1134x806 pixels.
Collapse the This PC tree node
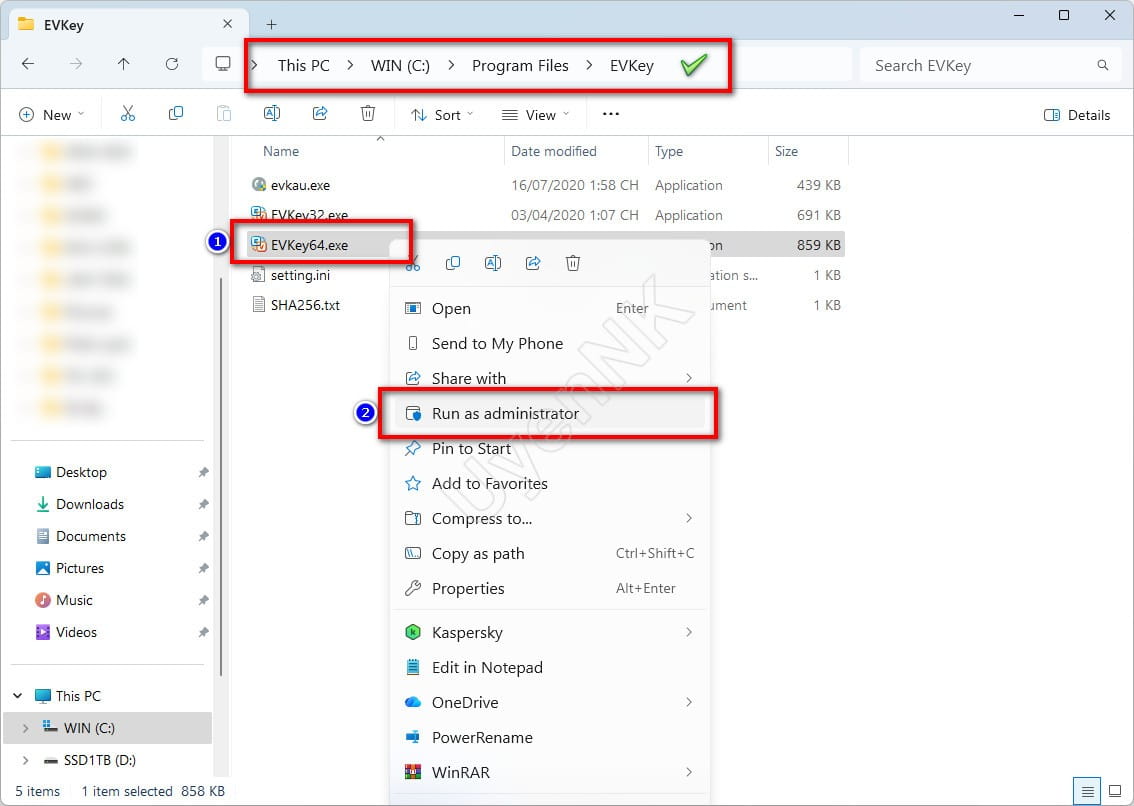tap(17, 696)
